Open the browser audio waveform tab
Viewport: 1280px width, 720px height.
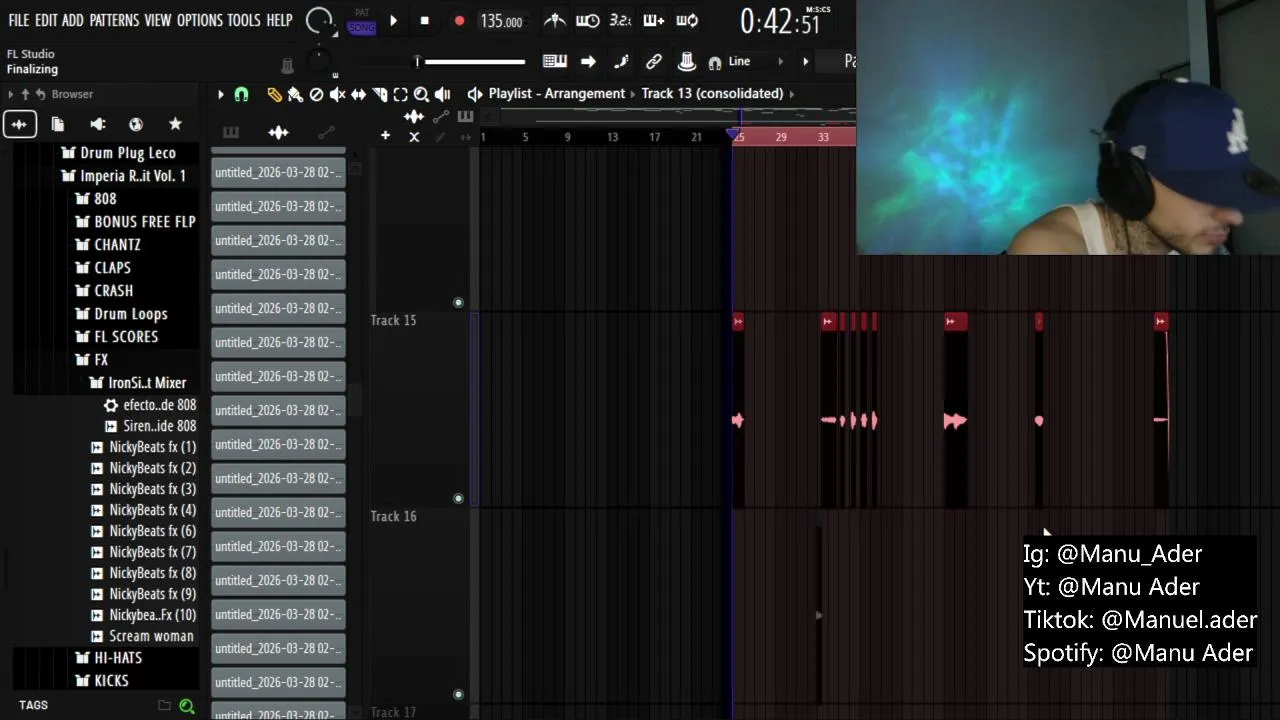point(19,124)
